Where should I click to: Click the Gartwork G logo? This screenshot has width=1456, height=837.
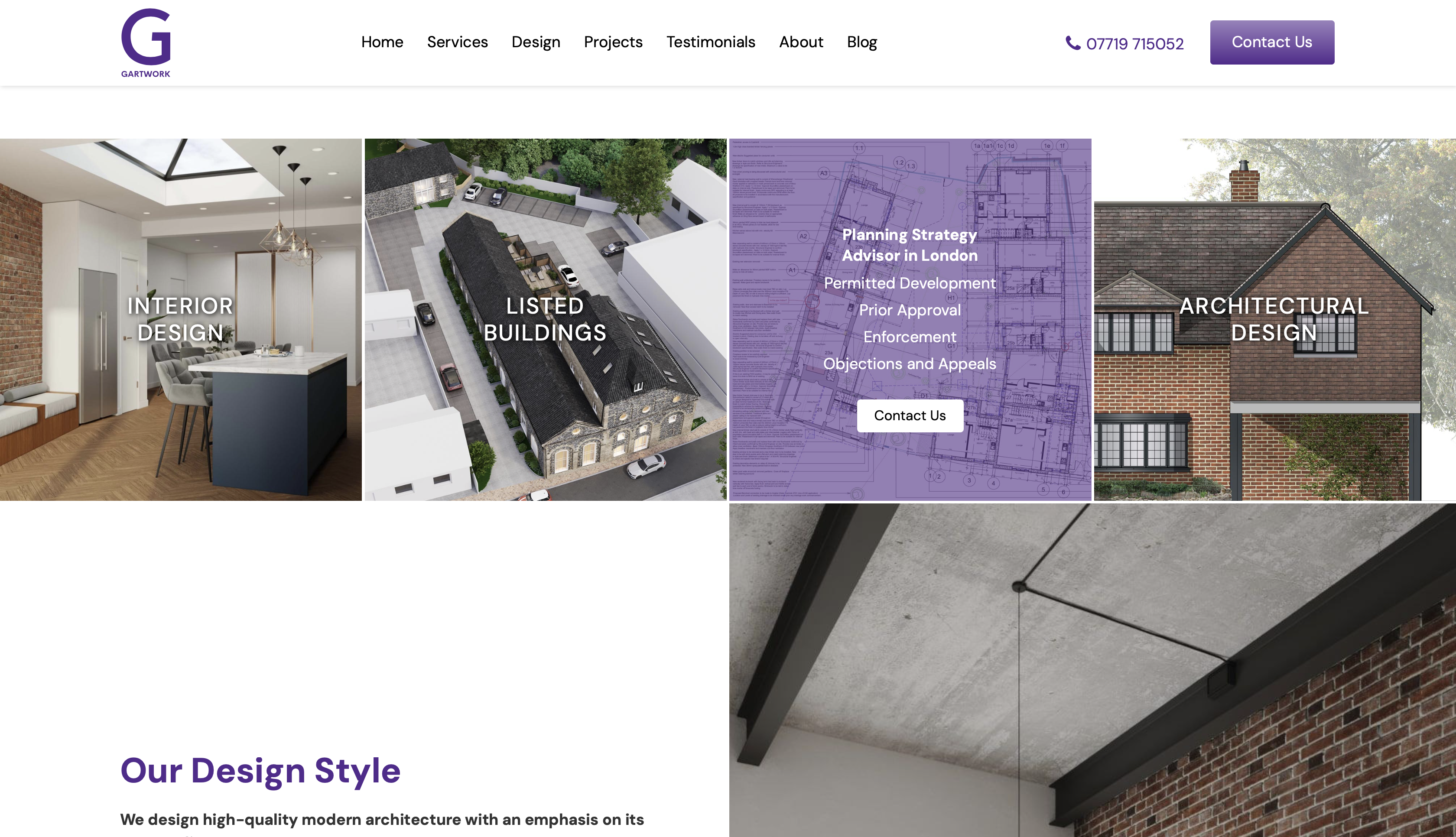146,42
